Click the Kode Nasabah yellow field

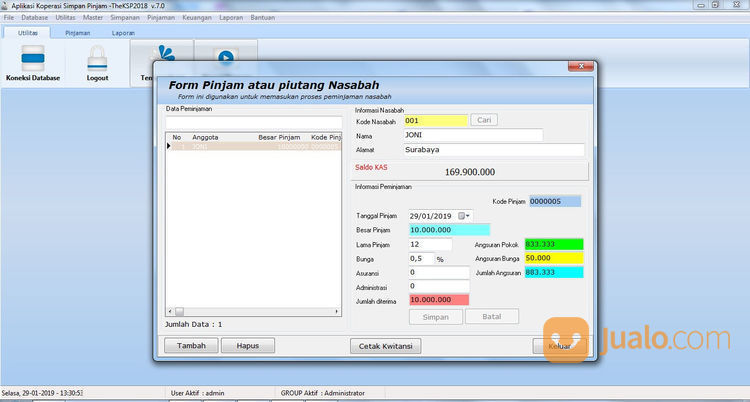(x=436, y=121)
